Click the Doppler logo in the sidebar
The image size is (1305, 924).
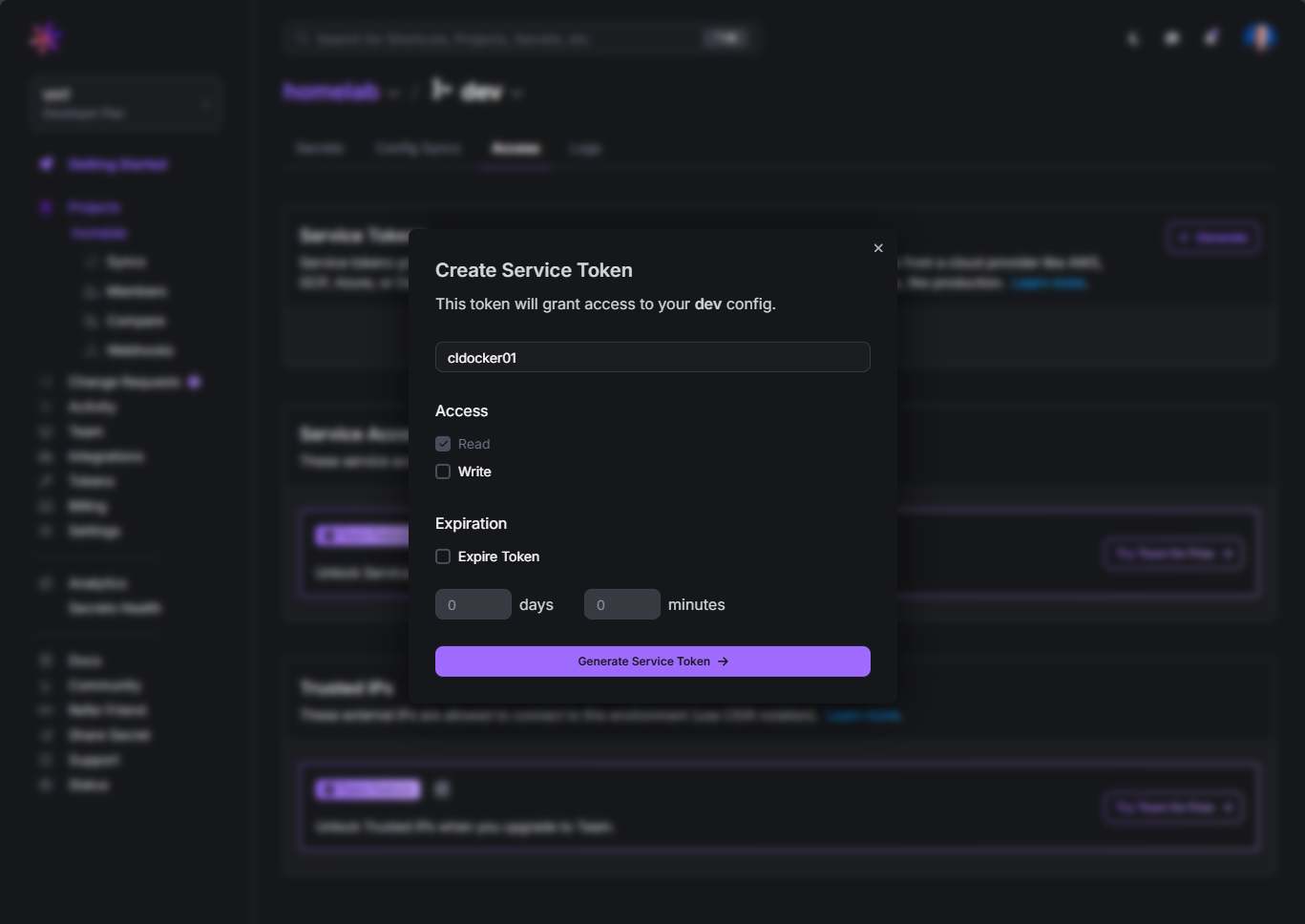pyautogui.click(x=45, y=38)
